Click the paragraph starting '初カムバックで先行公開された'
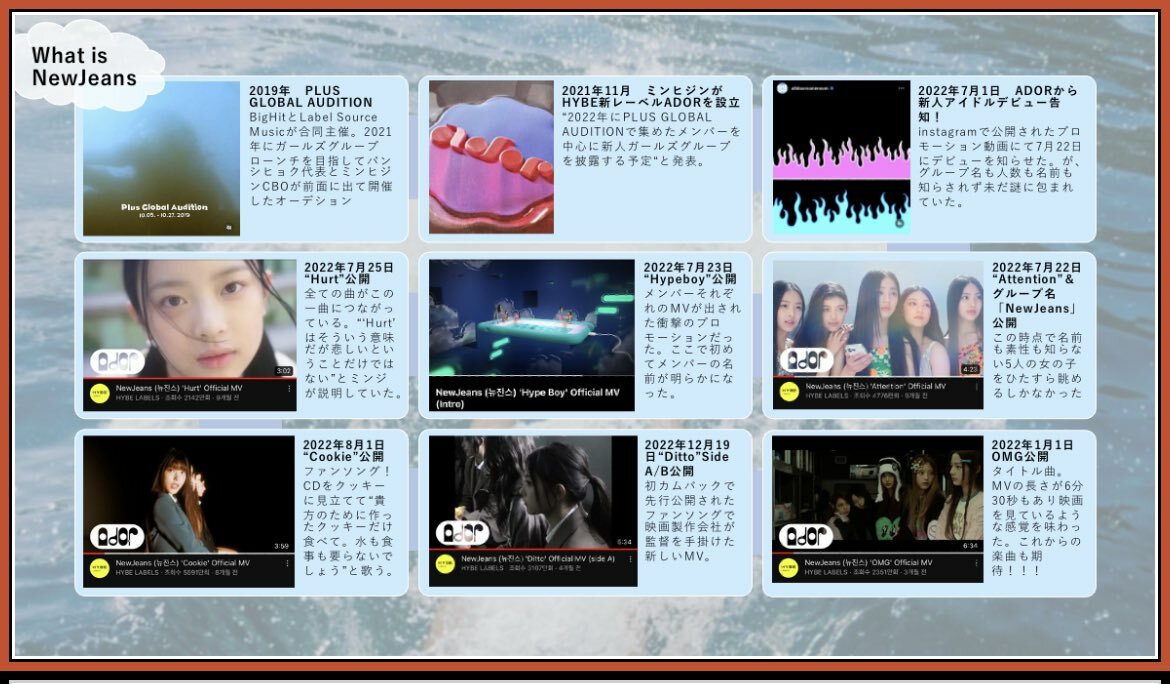Screen dimensions: 1170x684 (x=689, y=521)
